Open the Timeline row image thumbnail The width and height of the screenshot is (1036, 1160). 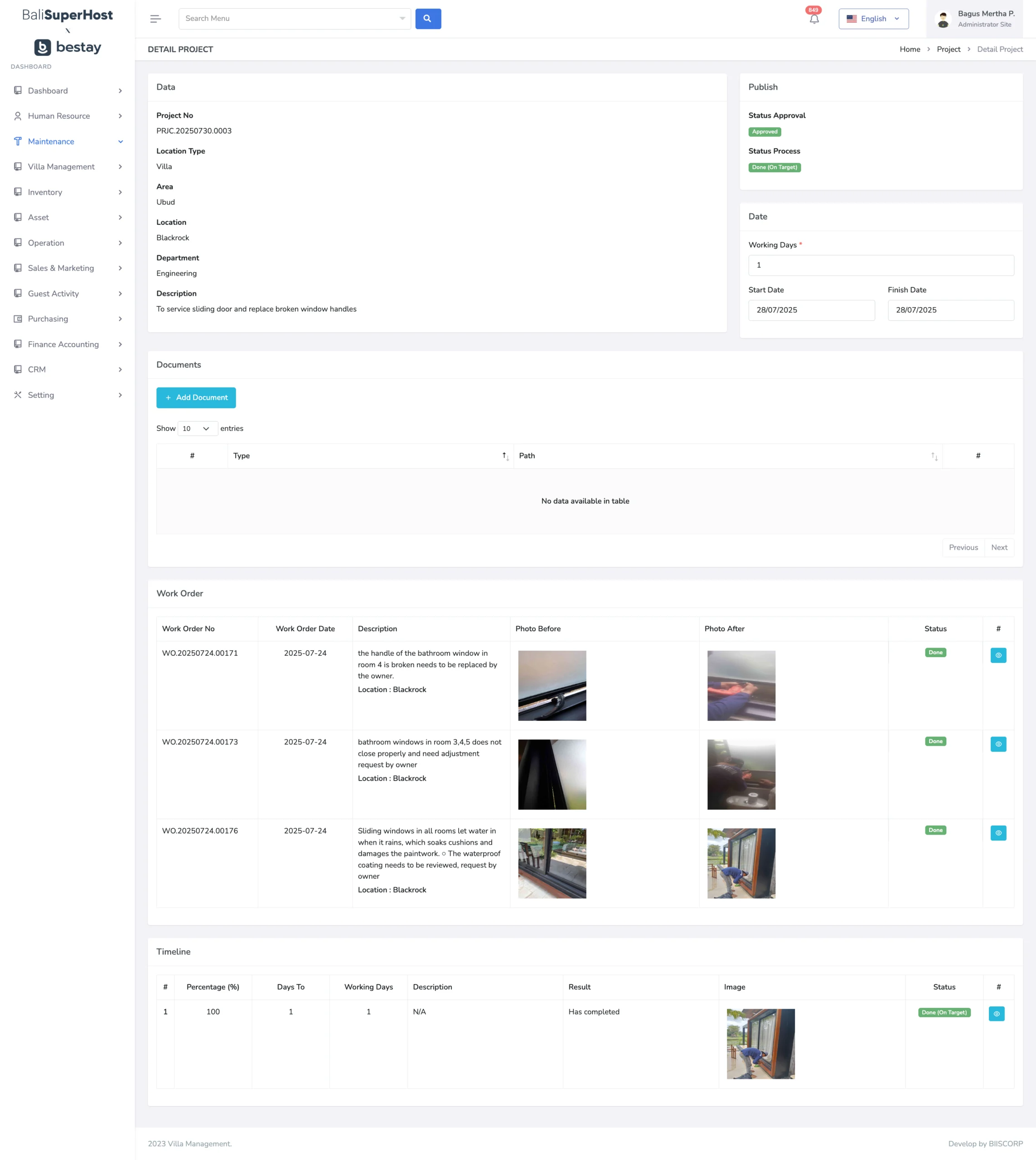(x=760, y=1044)
